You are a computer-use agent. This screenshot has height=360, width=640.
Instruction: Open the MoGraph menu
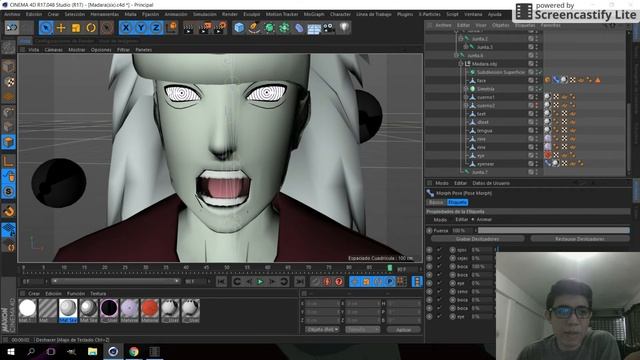pos(314,14)
